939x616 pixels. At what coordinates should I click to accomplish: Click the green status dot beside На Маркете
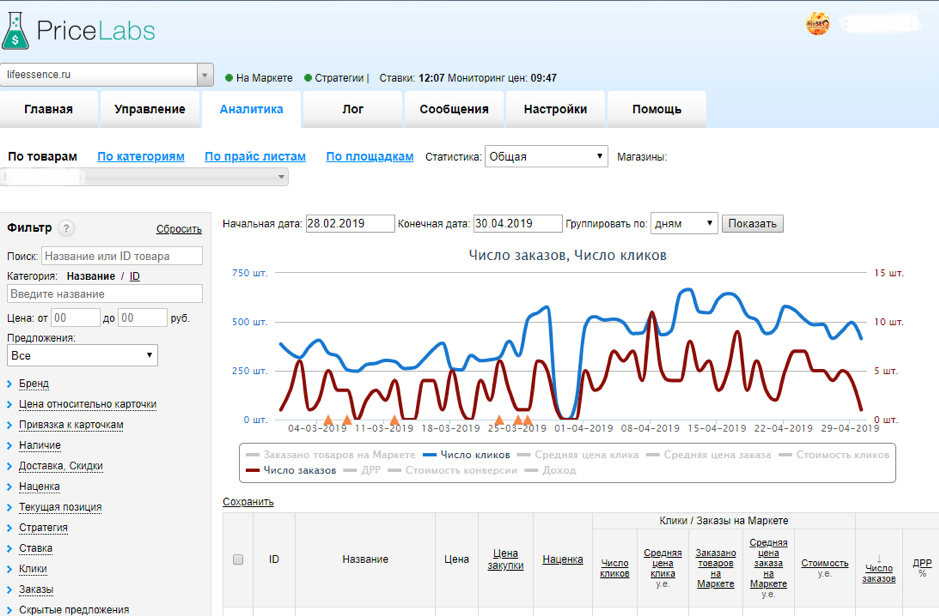[229, 78]
